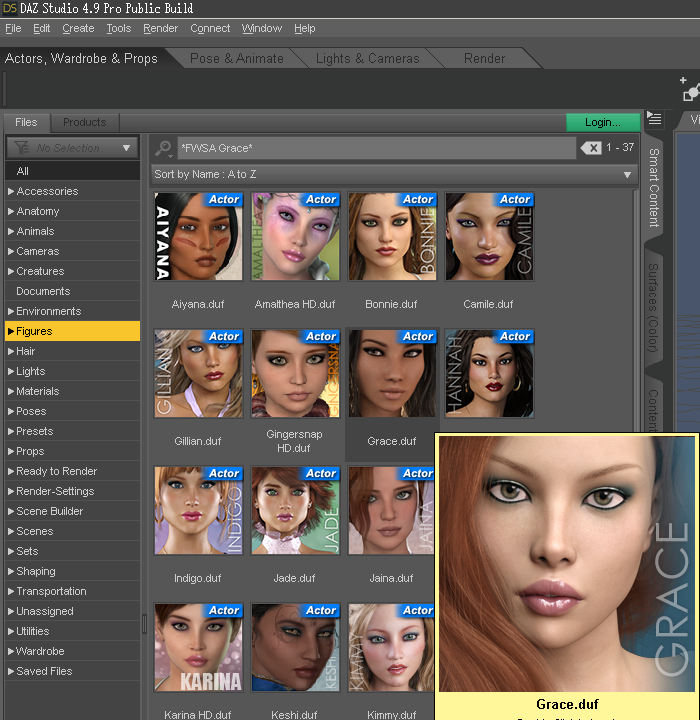Click the search magnifier icon

tap(164, 148)
